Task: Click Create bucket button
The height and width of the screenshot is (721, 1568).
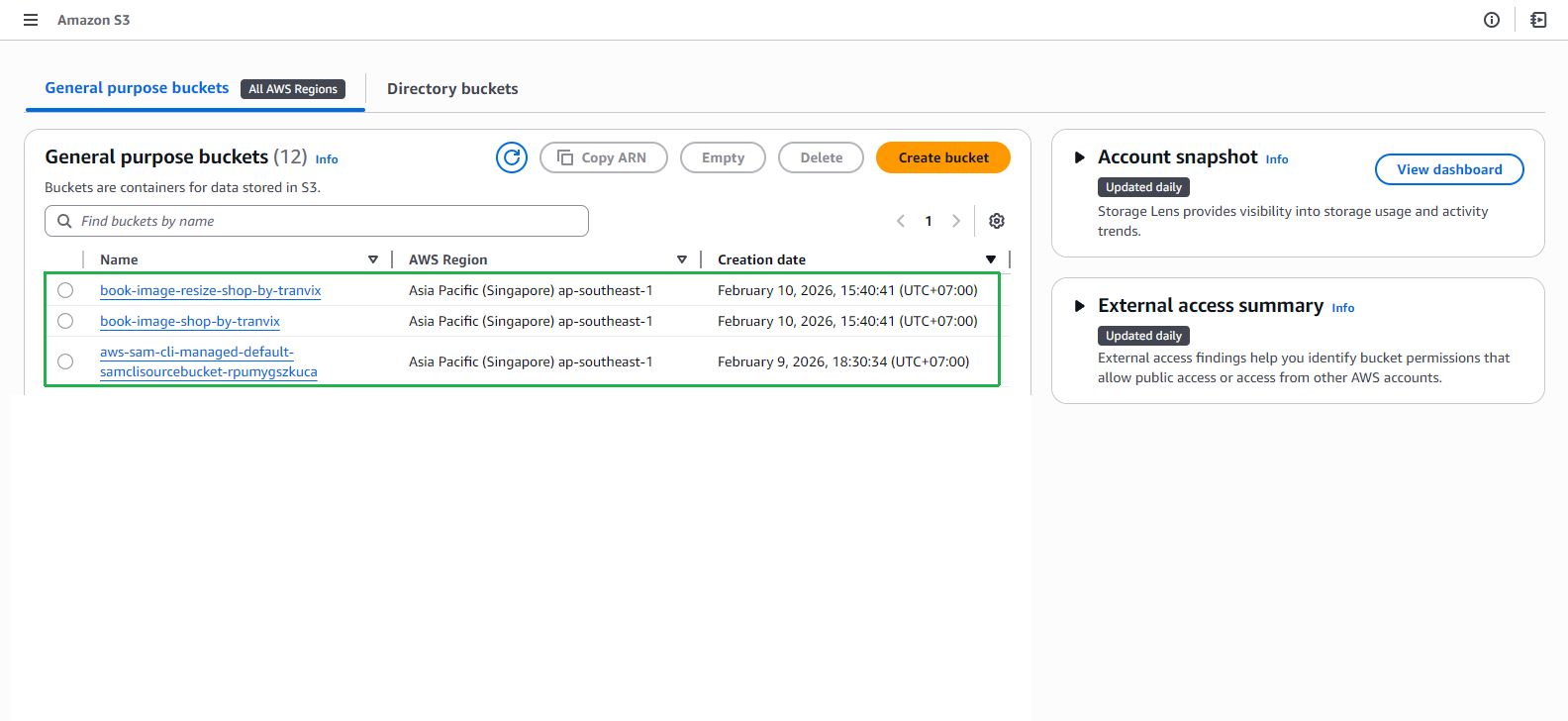Action: point(943,157)
